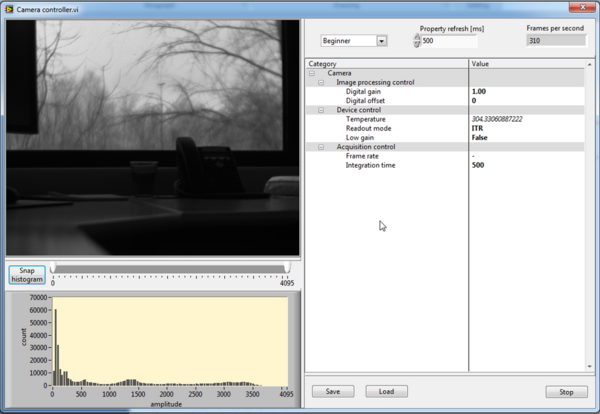This screenshot has width=600, height=414.
Task: Click the Low gain value False
Action: pyautogui.click(x=479, y=137)
